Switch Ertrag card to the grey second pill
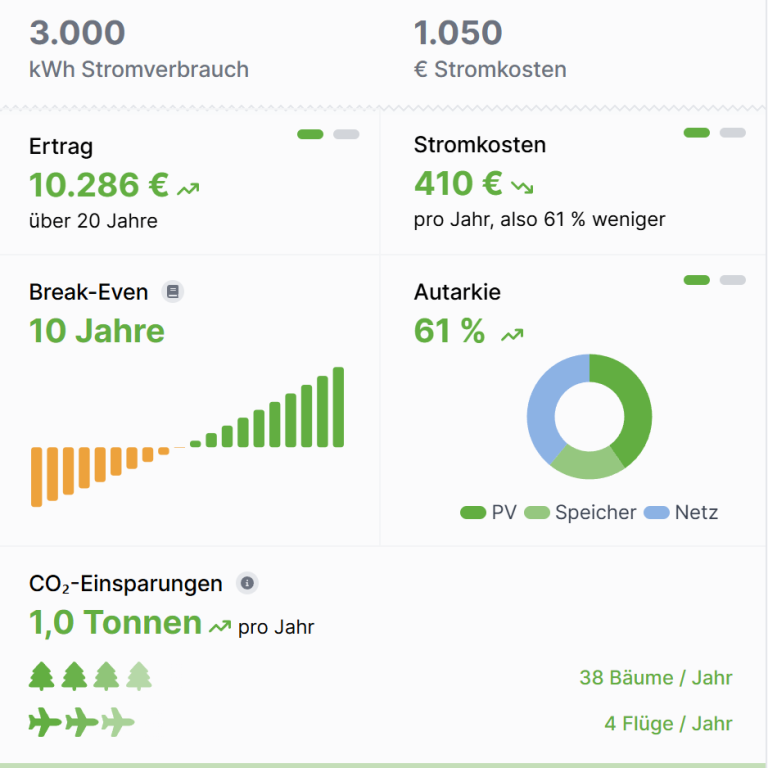The height and width of the screenshot is (768, 768). tap(346, 134)
